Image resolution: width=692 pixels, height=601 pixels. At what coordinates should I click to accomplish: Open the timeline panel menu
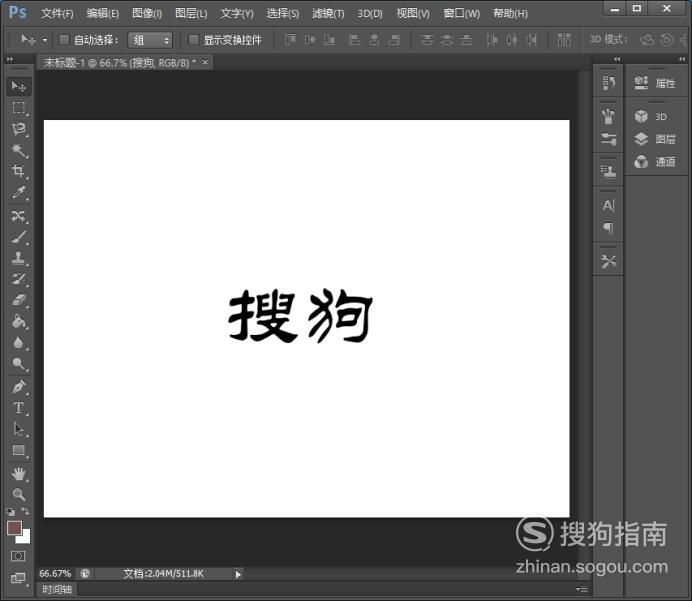pos(582,589)
